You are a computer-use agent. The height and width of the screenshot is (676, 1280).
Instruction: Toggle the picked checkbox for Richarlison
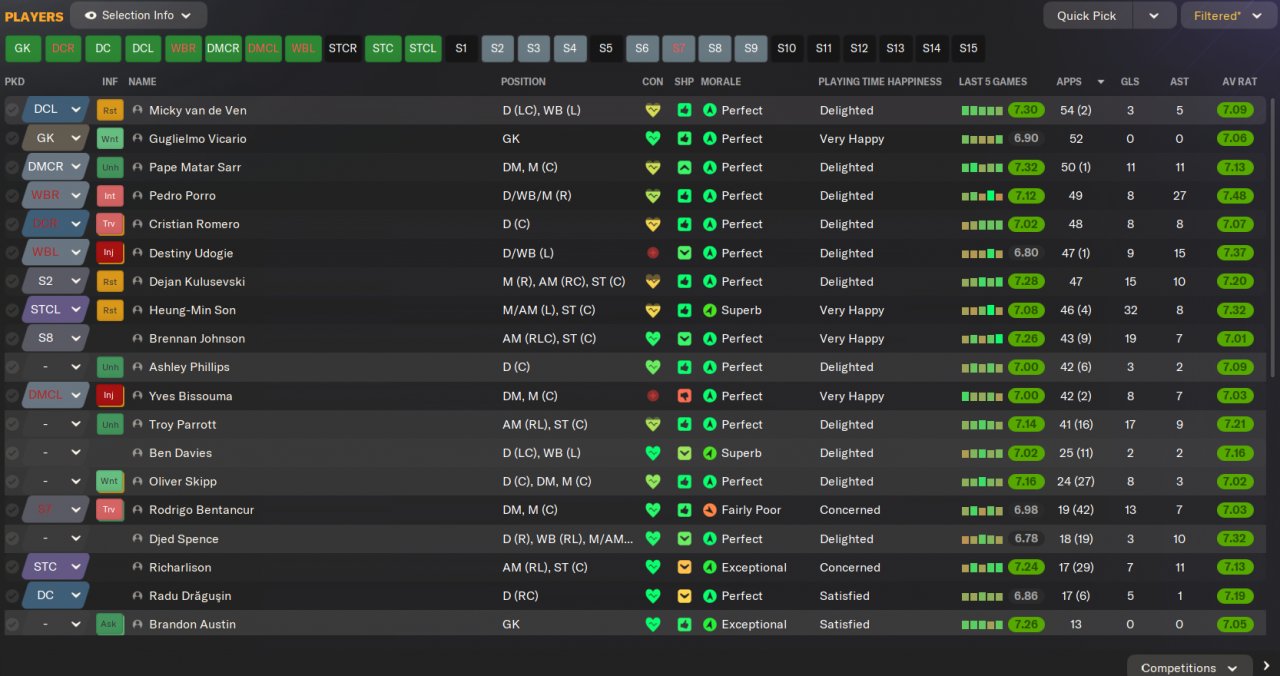coord(12,567)
